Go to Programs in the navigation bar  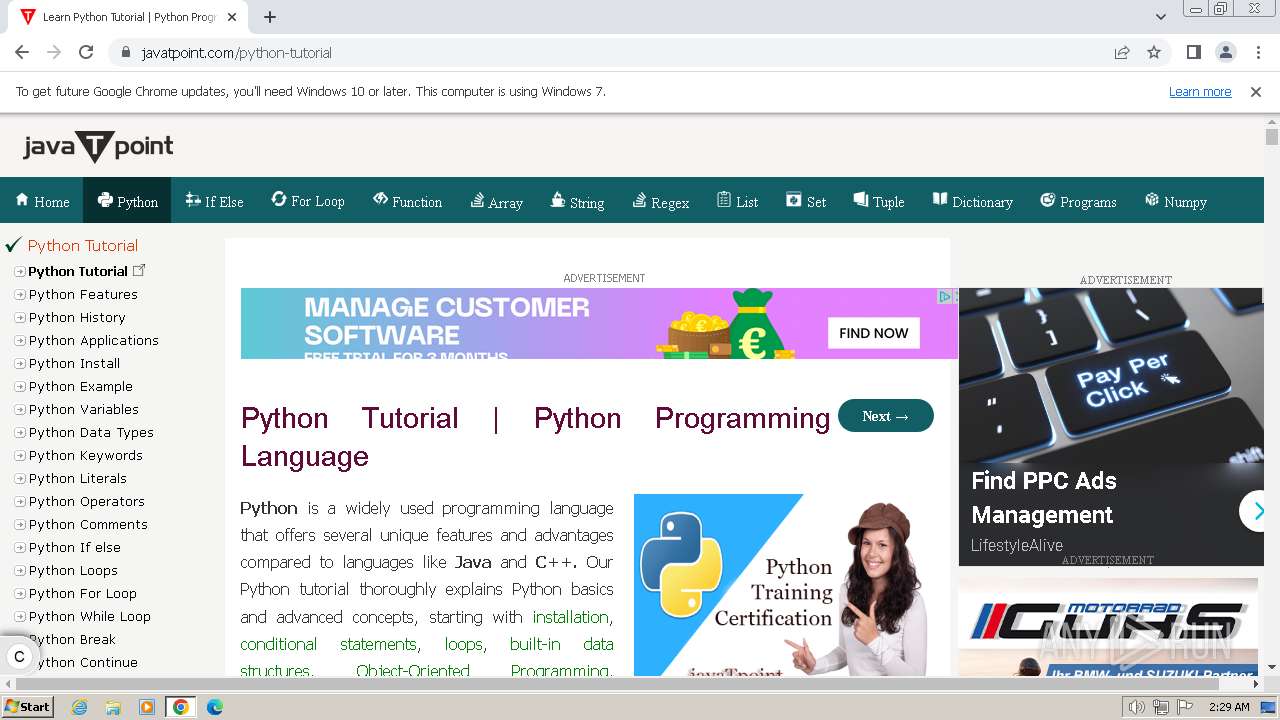(1078, 201)
